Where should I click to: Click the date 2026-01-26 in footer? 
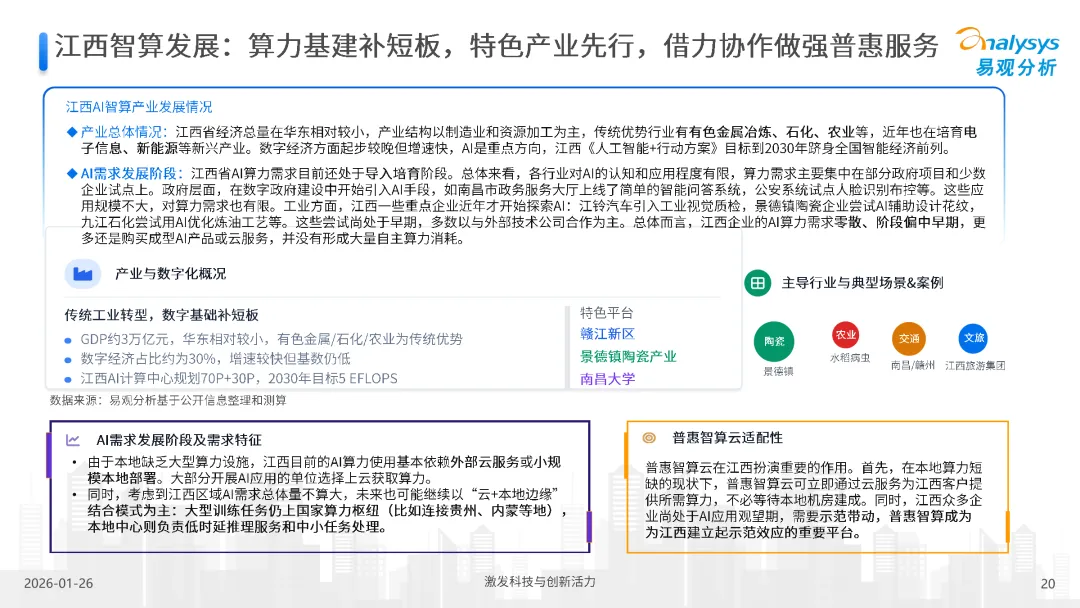59,583
